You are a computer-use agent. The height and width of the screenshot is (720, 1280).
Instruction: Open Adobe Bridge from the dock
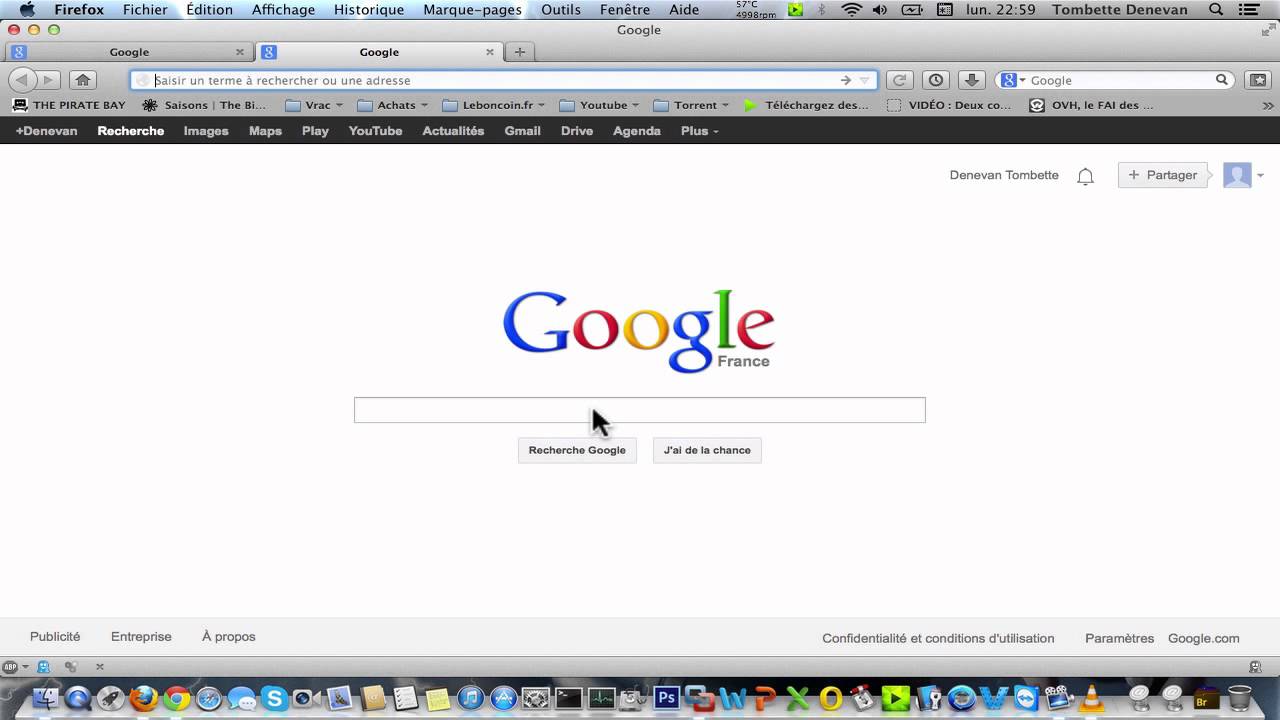click(x=1208, y=699)
